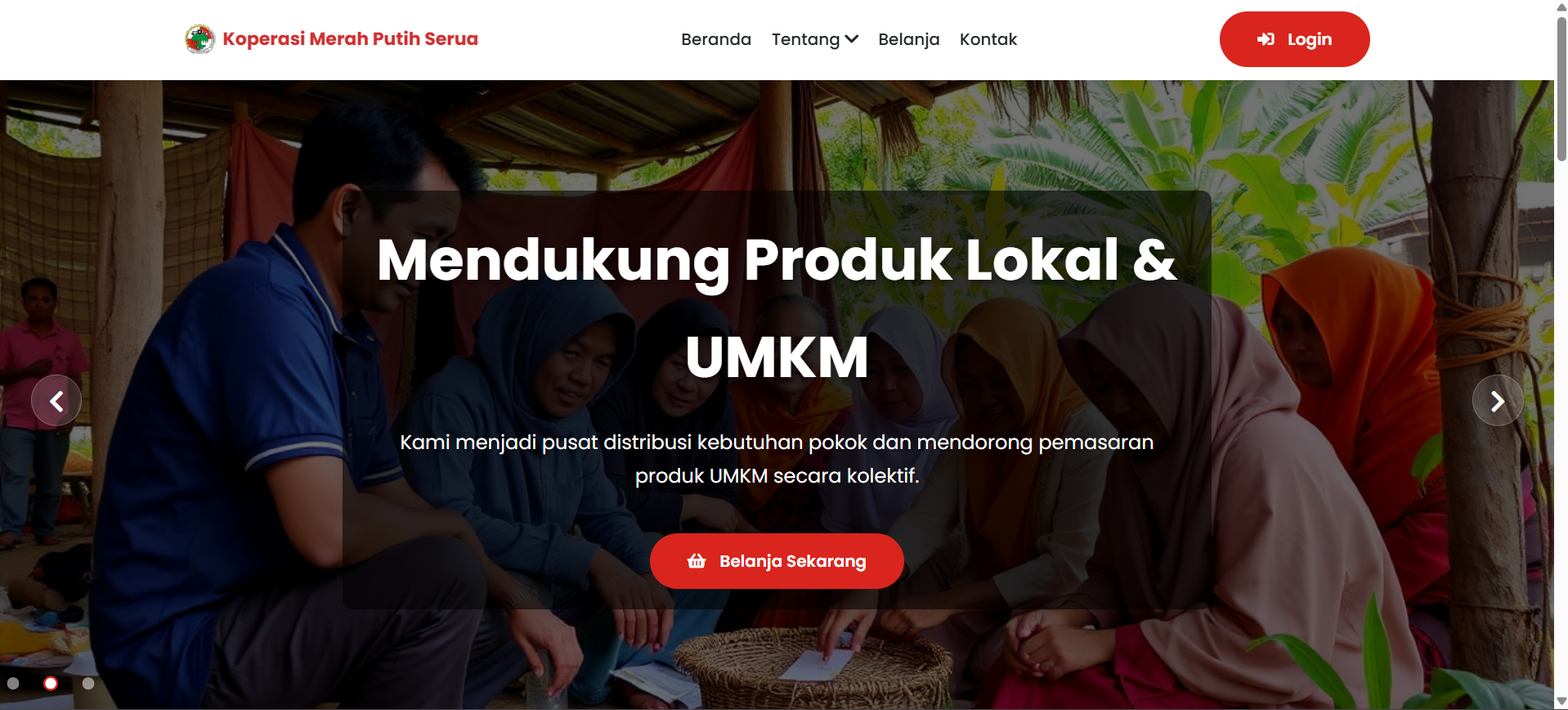Expand the chevron arrow beside Tentang

(851, 39)
